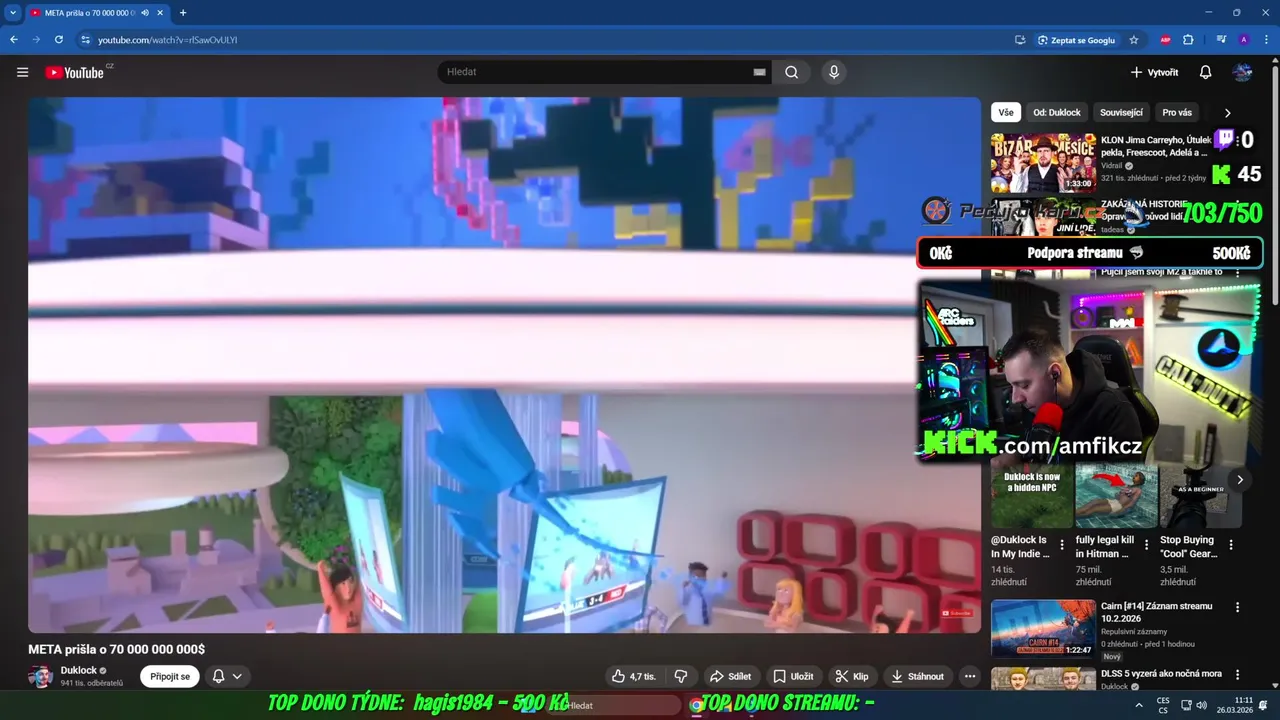Open options menu for Cairn #14 video
This screenshot has height=720, width=1280.
click(1237, 607)
